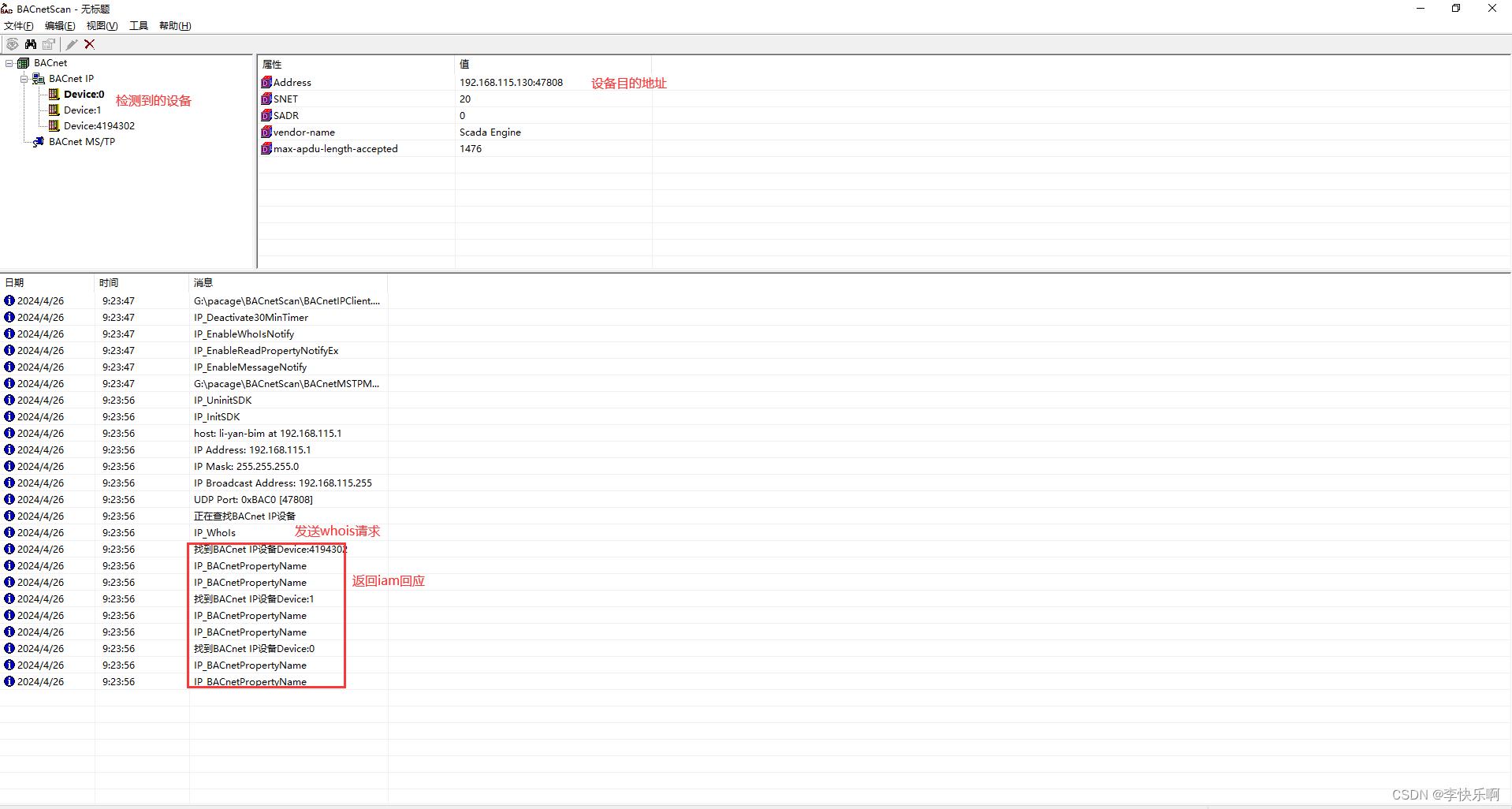Open the 编辑(E) menu
The image size is (1512, 809).
click(x=60, y=26)
